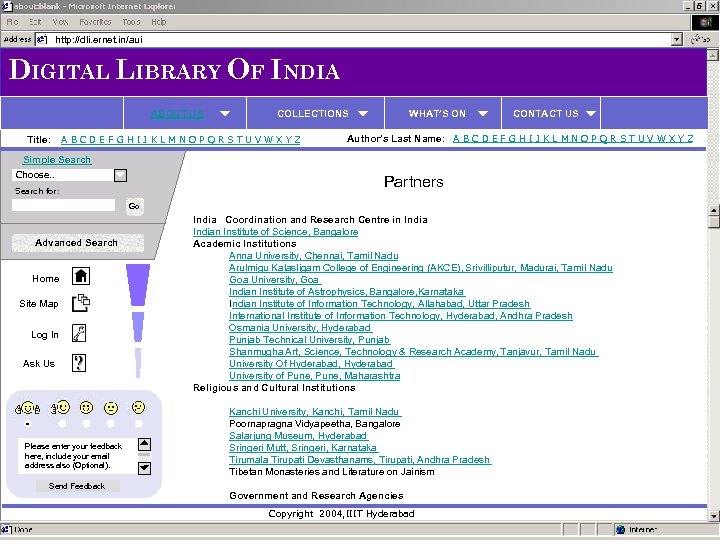This screenshot has width=720, height=540.
Task: Open University Of Hyderabad link
Action: point(311,364)
